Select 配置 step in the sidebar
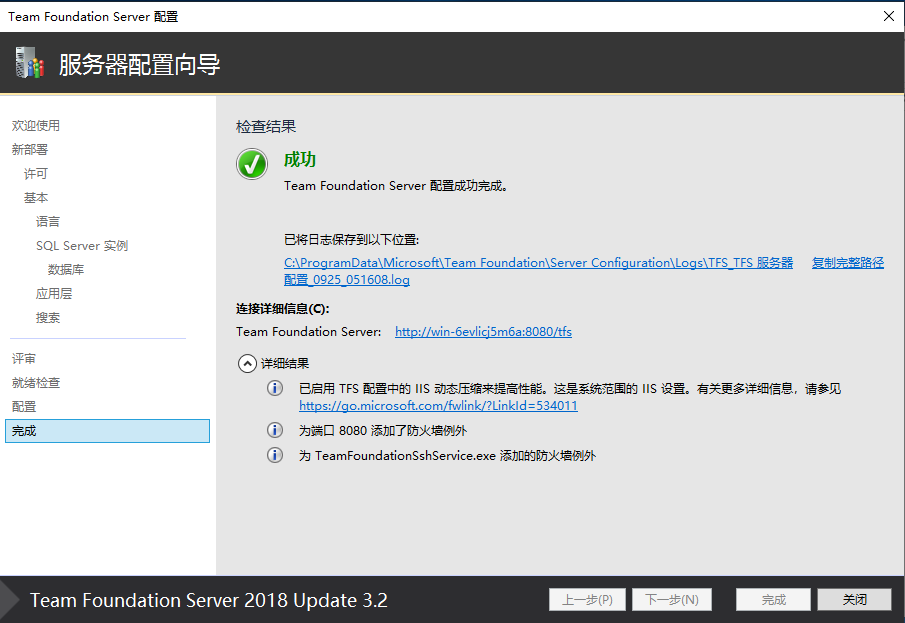Screen dimensions: 905x623 click(x=24, y=406)
